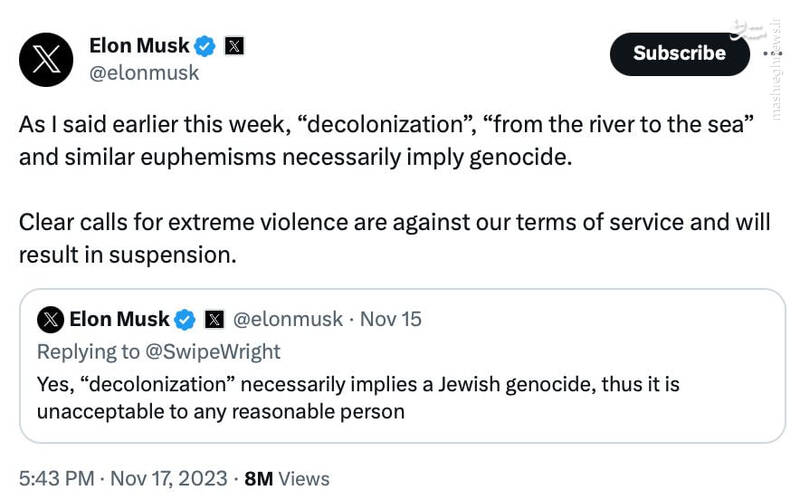Open the Elon Musk display name in header
This screenshot has width=800, height=500.
pos(139,45)
